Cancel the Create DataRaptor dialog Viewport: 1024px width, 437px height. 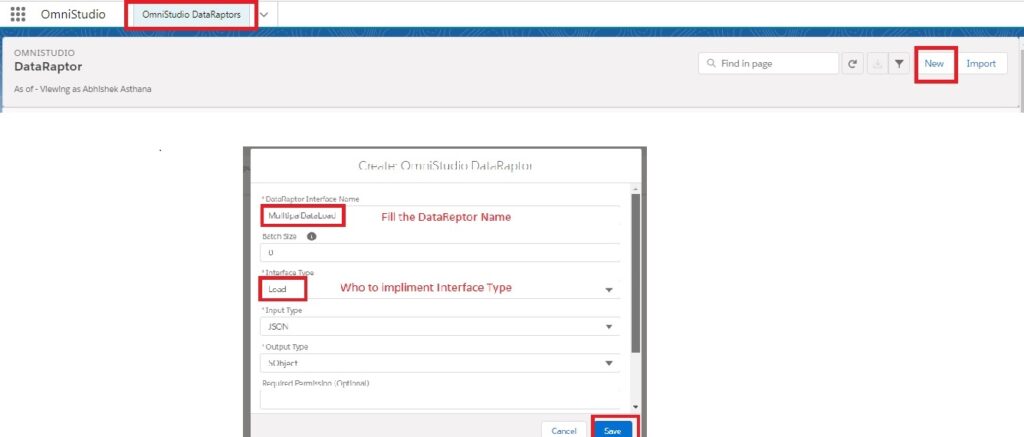564,430
